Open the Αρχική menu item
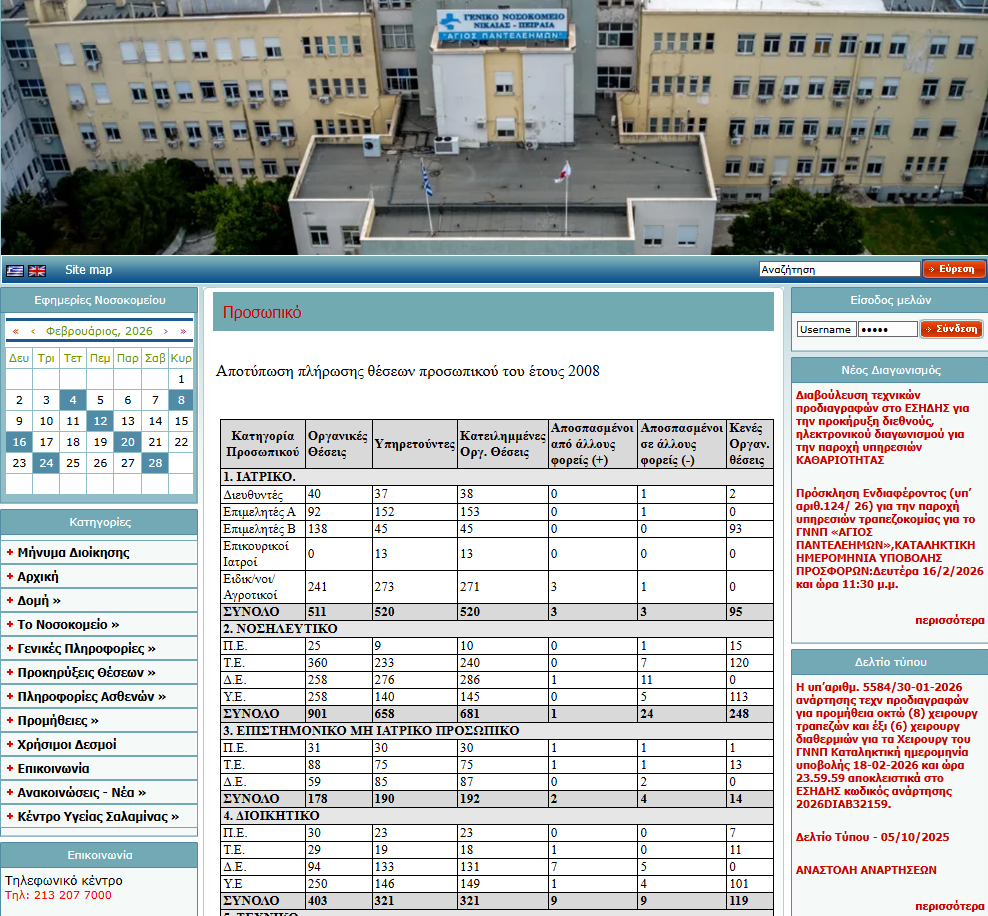Image resolution: width=988 pixels, height=916 pixels. click(38, 576)
